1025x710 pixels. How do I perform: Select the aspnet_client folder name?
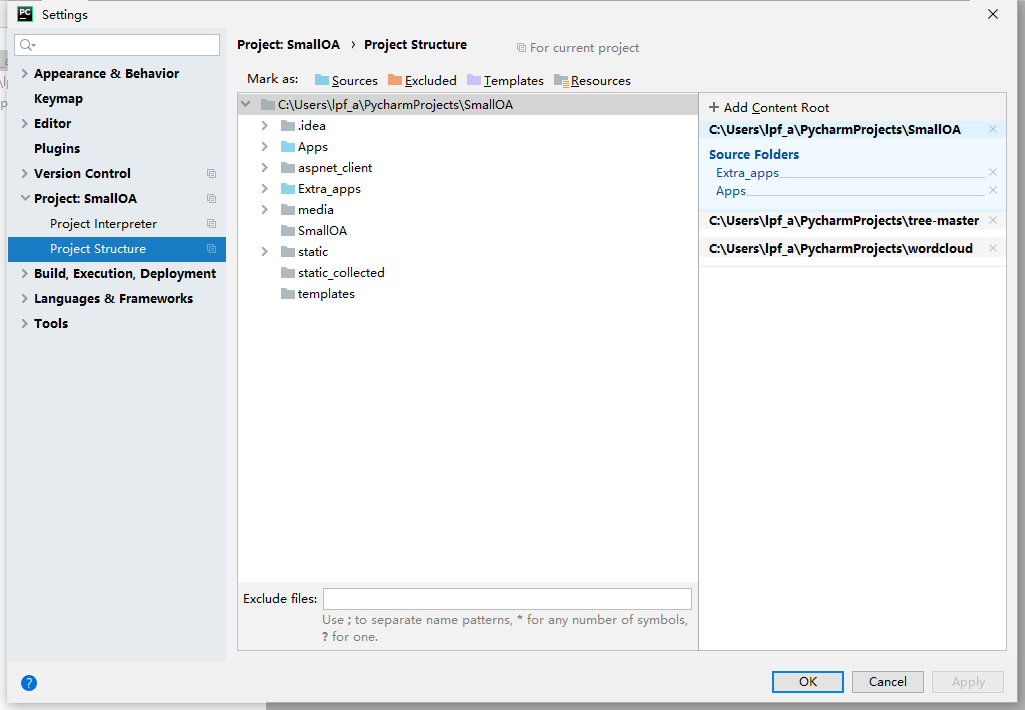point(335,167)
